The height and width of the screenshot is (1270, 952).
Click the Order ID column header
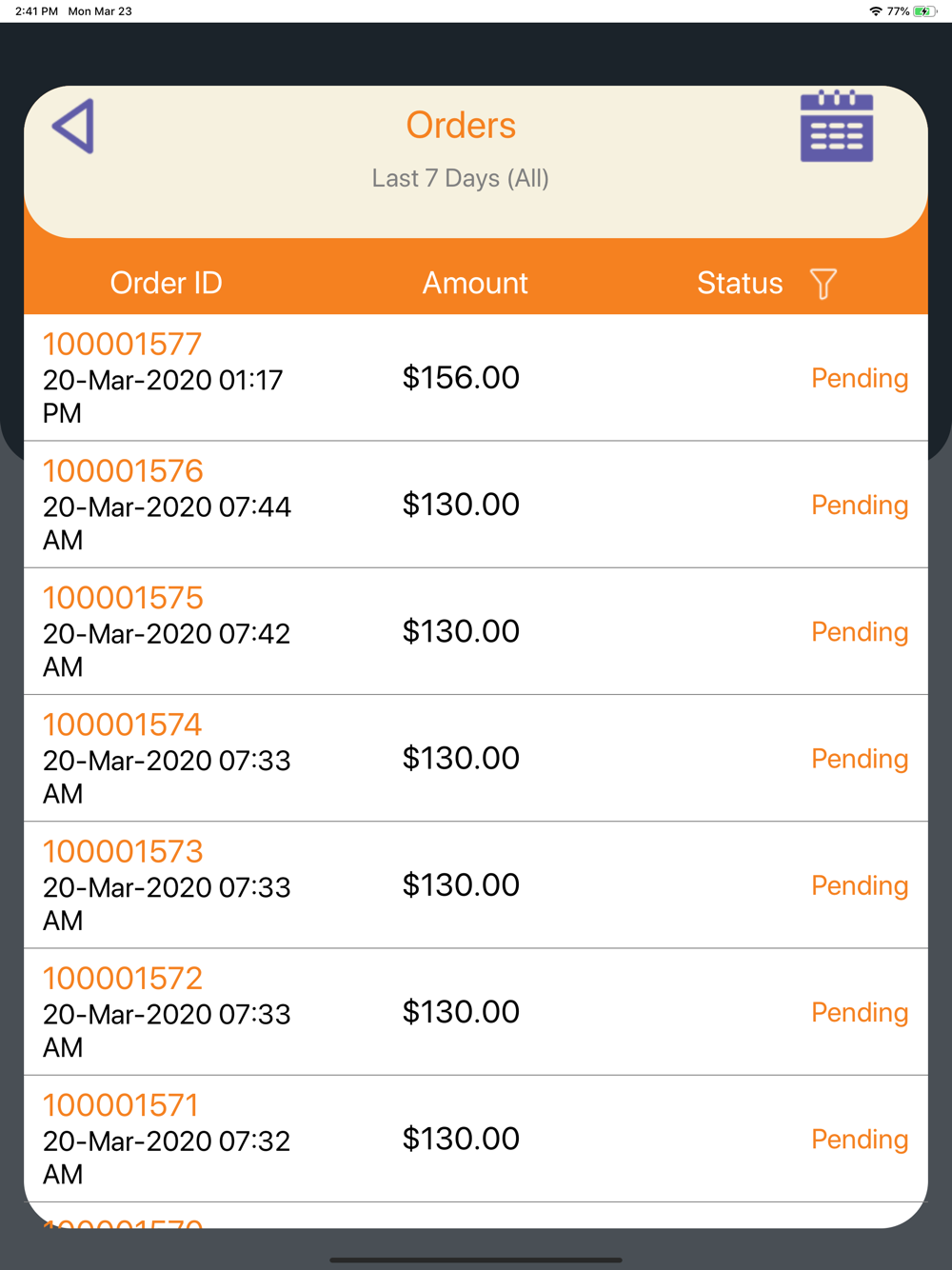[x=166, y=284]
